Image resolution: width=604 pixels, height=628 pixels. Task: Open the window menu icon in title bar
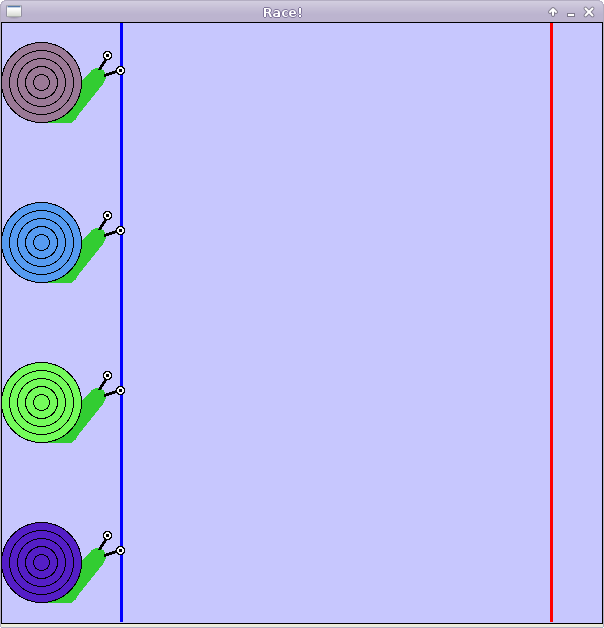point(13,12)
